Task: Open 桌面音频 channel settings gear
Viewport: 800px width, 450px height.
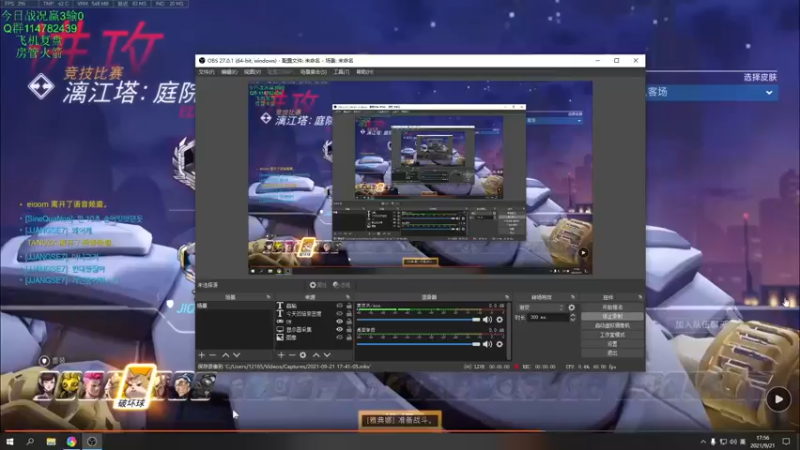Action: coord(499,344)
